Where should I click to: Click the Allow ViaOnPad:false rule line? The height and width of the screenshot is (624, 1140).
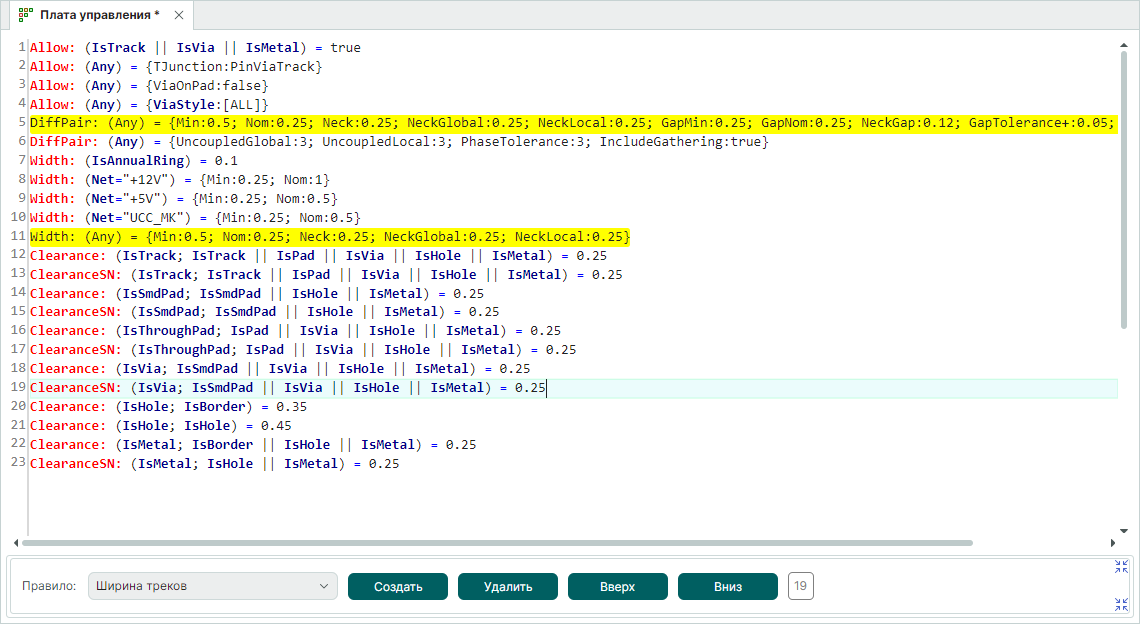tap(150, 85)
